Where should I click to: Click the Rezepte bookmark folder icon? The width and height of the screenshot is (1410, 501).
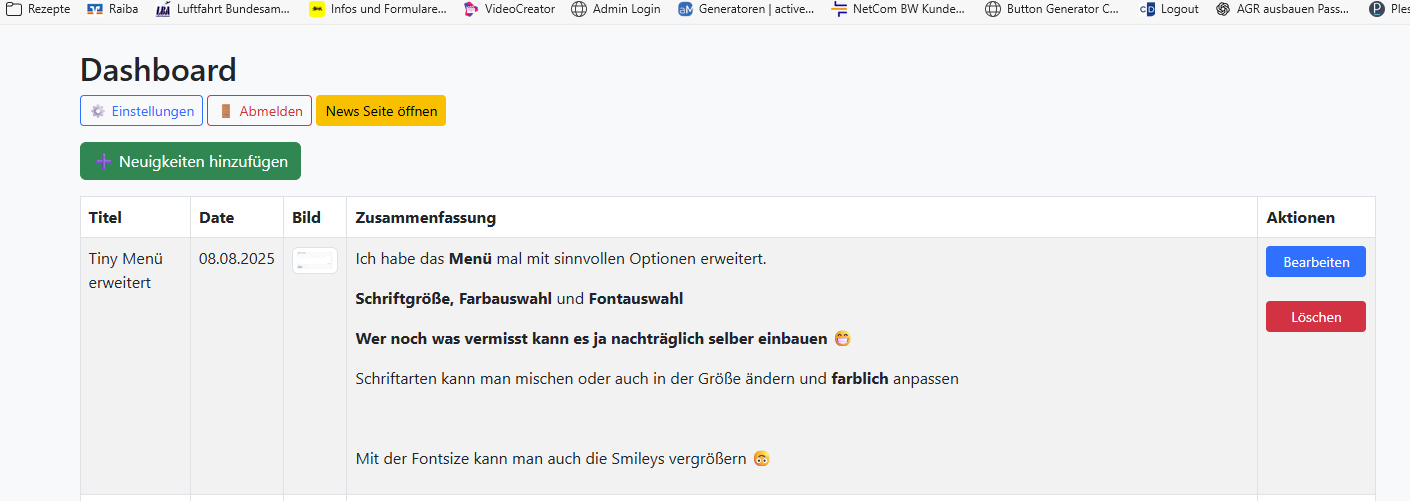tap(14, 9)
